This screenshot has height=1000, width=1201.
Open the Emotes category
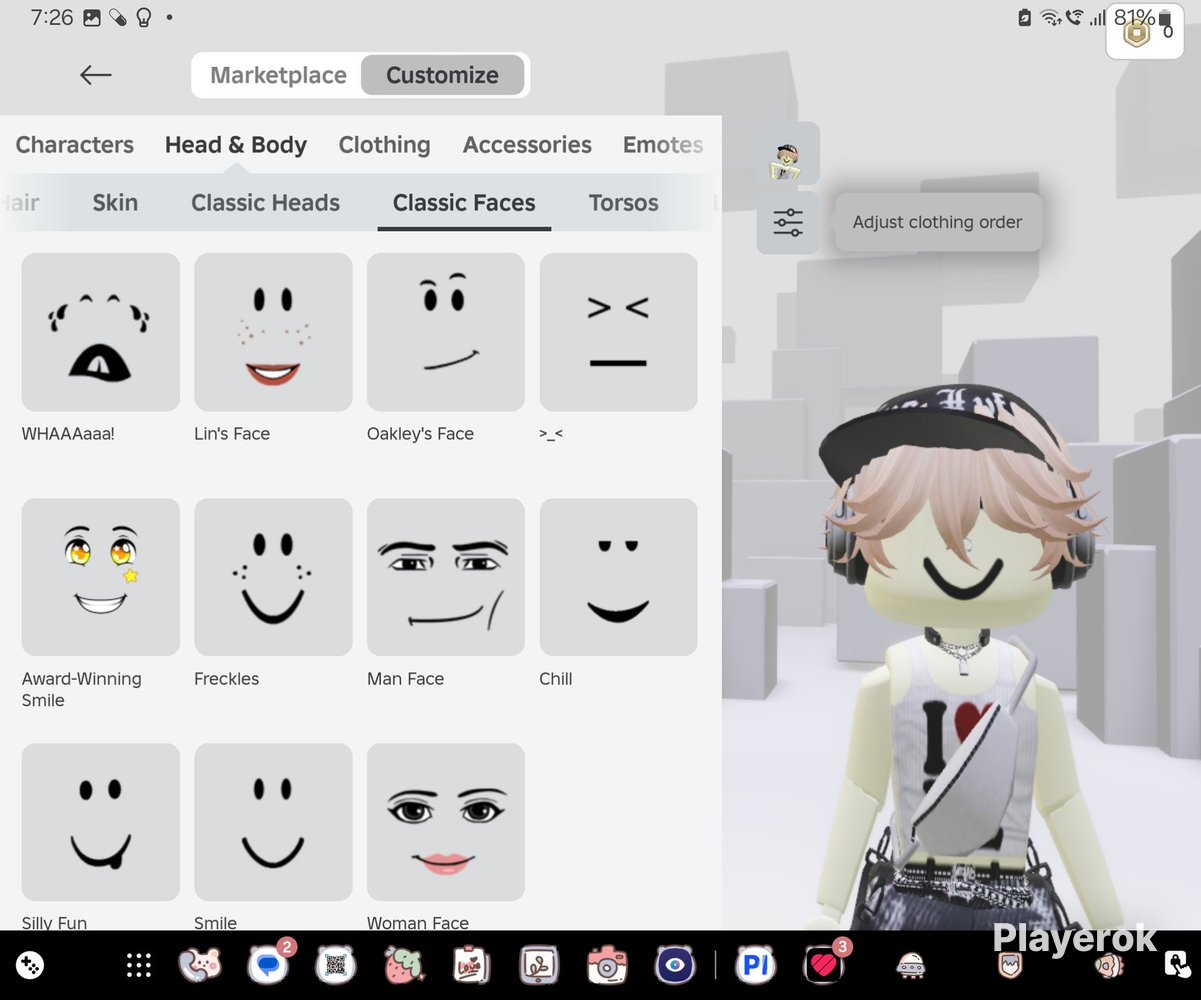point(663,145)
